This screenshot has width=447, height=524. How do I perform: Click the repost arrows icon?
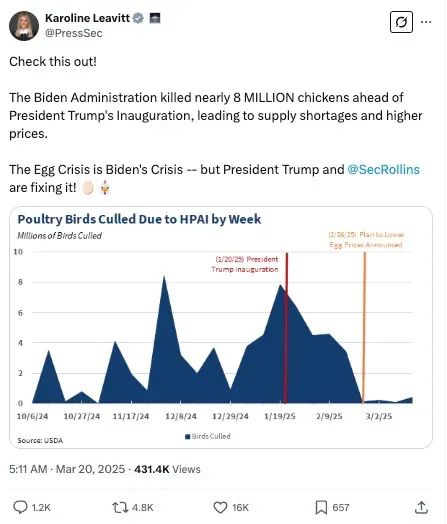(120, 508)
